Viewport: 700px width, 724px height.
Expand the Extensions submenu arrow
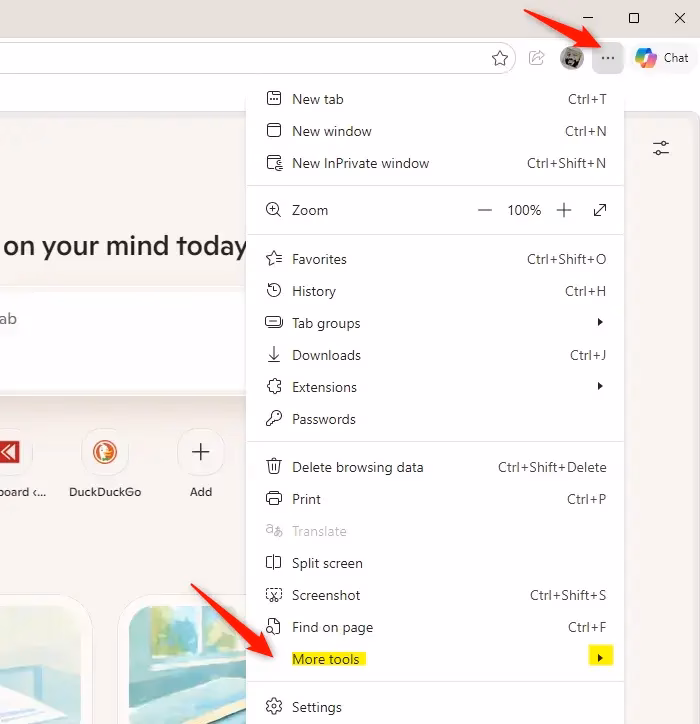pyautogui.click(x=600, y=386)
